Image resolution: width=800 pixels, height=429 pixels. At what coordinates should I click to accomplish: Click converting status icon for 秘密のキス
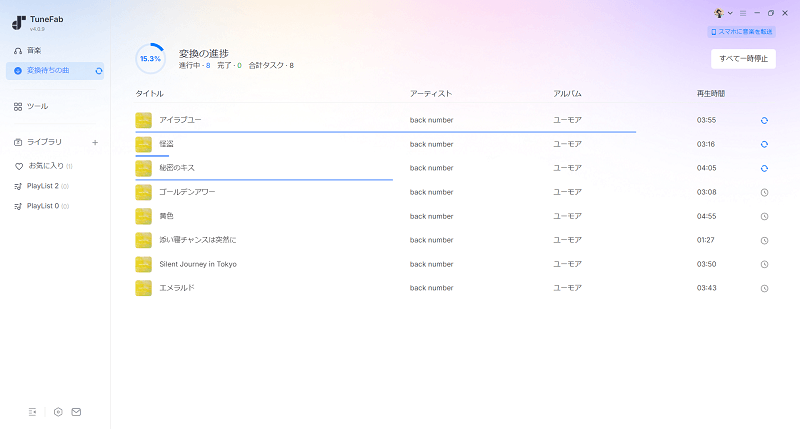(x=764, y=168)
